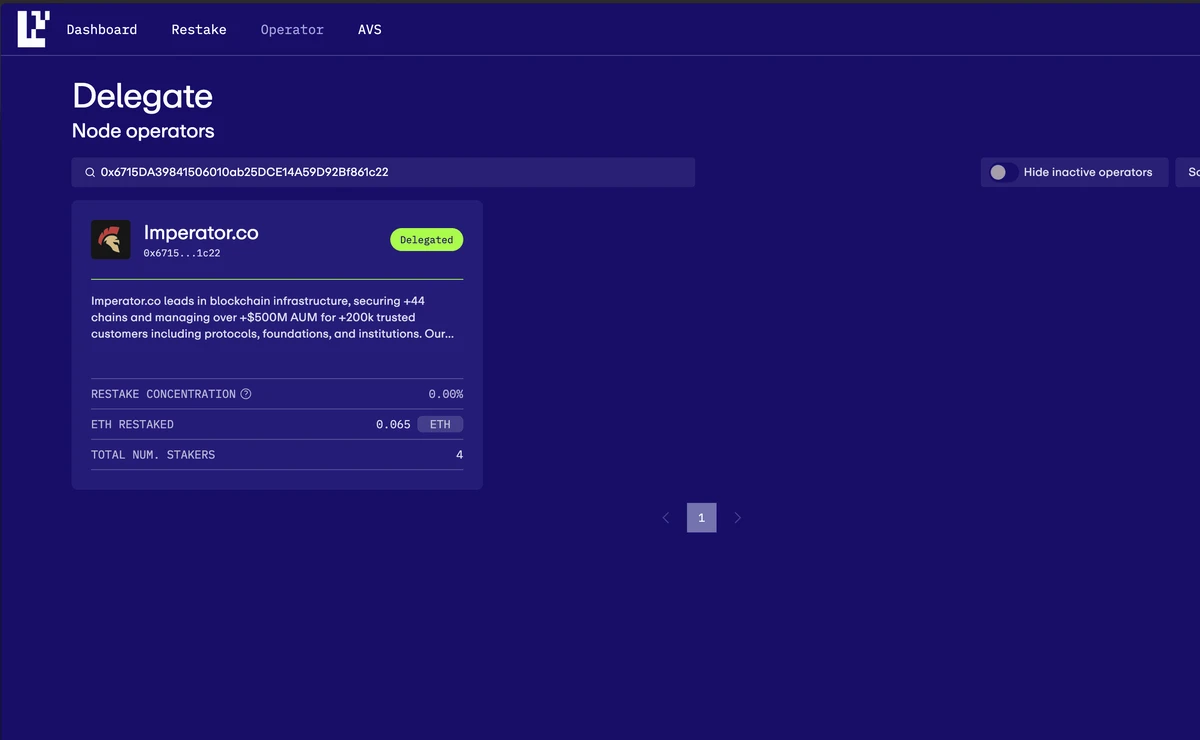Open the sort dropdown at right edge
Viewport: 1200px width, 740px height.
[1189, 172]
